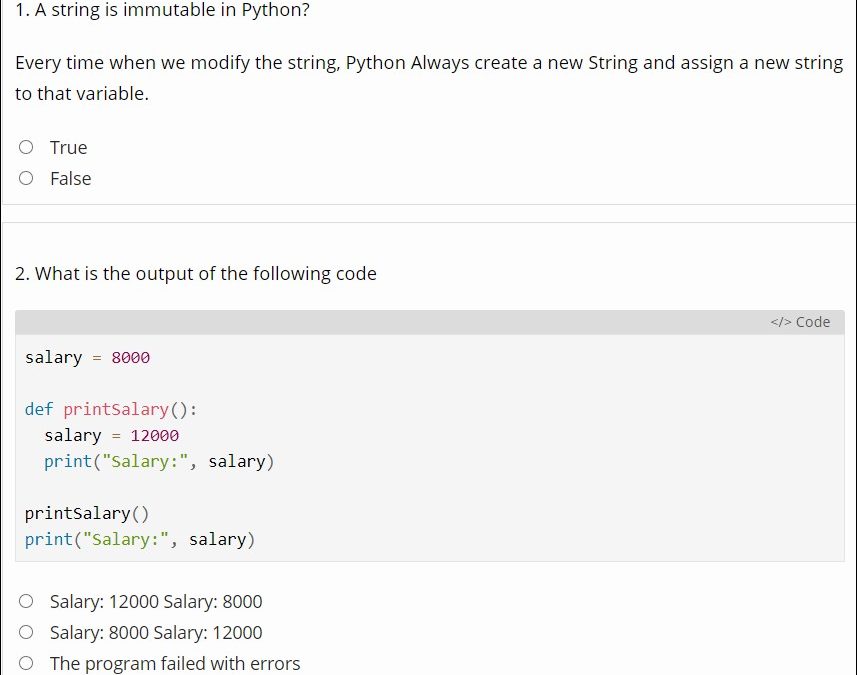Viewport: 857px width, 675px height.
Task: Click the last print statement in the code
Action: [x=140, y=540]
